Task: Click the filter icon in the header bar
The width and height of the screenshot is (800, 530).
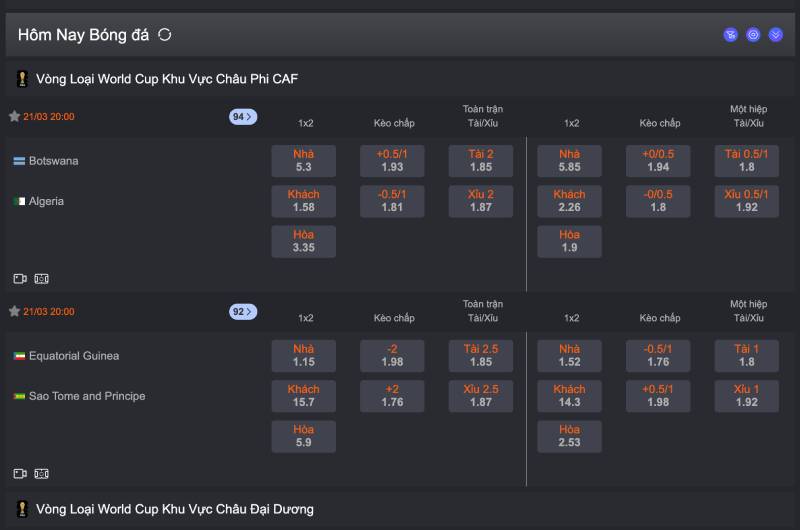Action: click(x=731, y=35)
